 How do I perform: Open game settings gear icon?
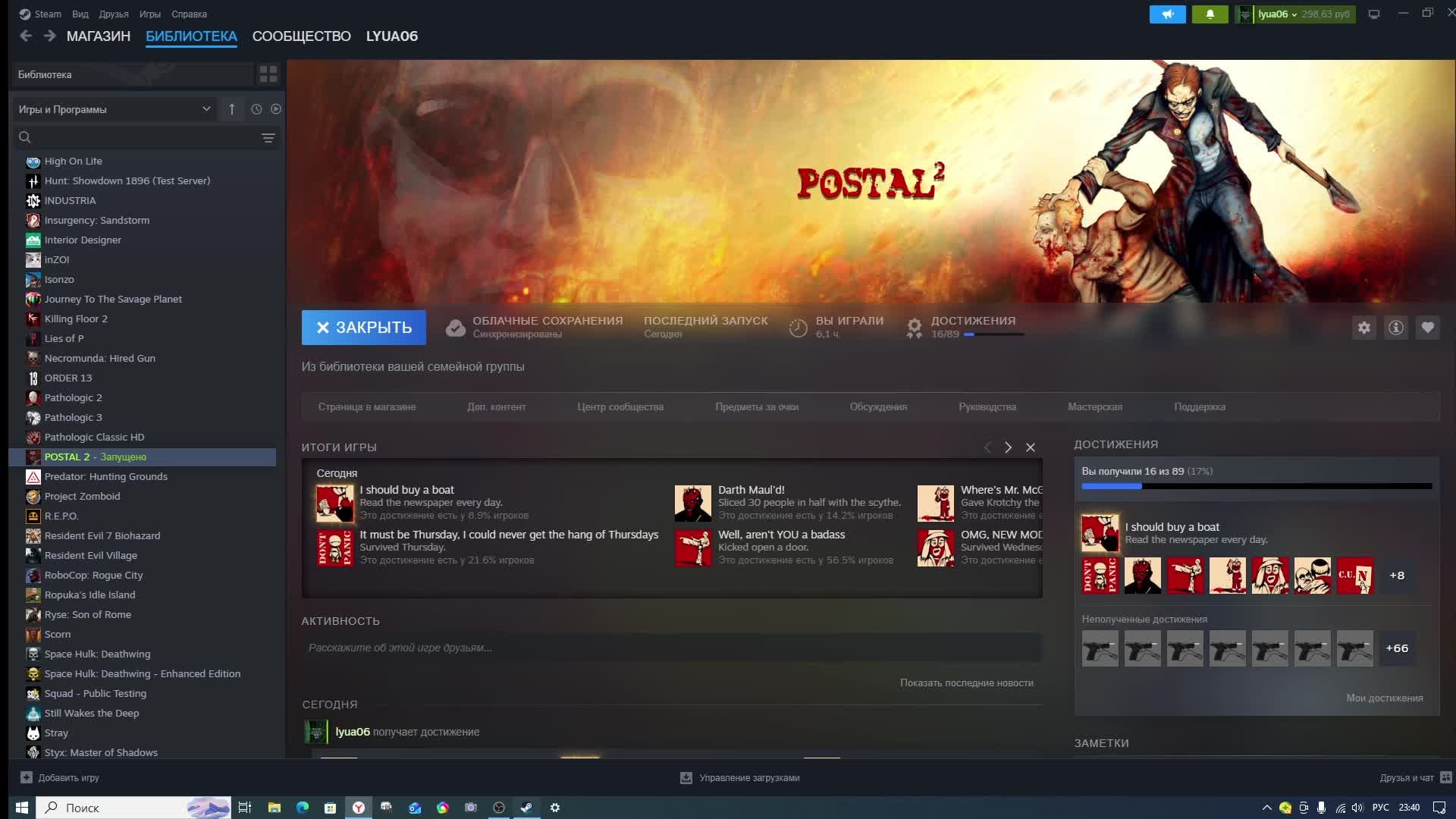pos(1363,328)
